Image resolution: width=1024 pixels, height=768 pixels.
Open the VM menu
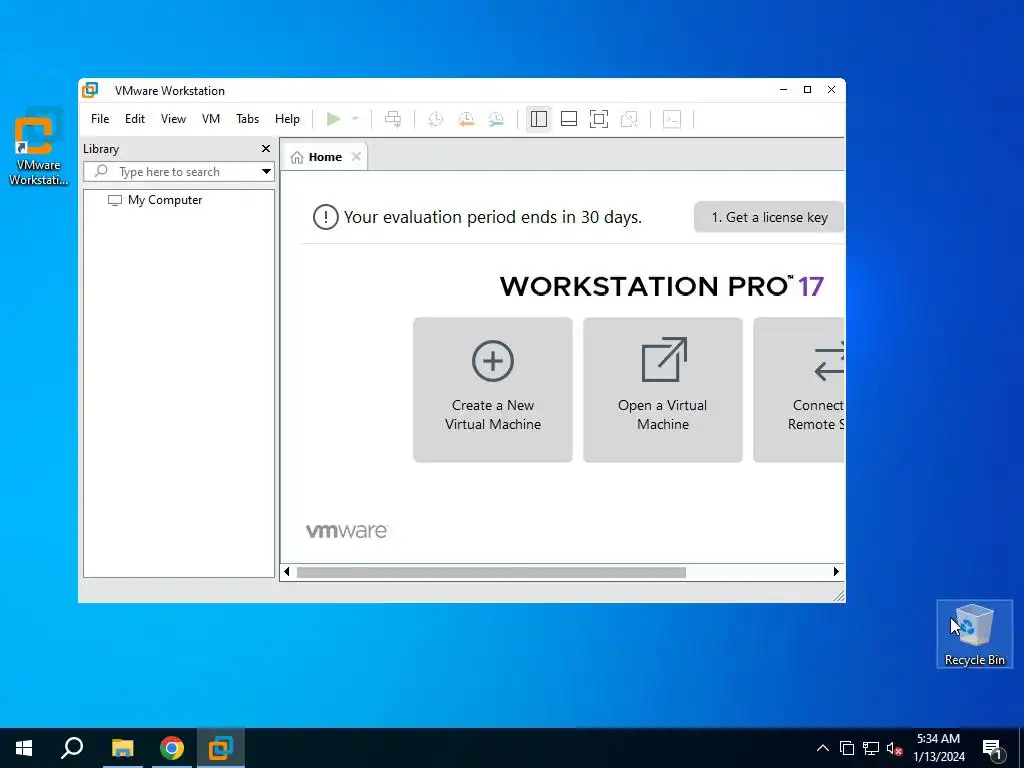point(211,119)
